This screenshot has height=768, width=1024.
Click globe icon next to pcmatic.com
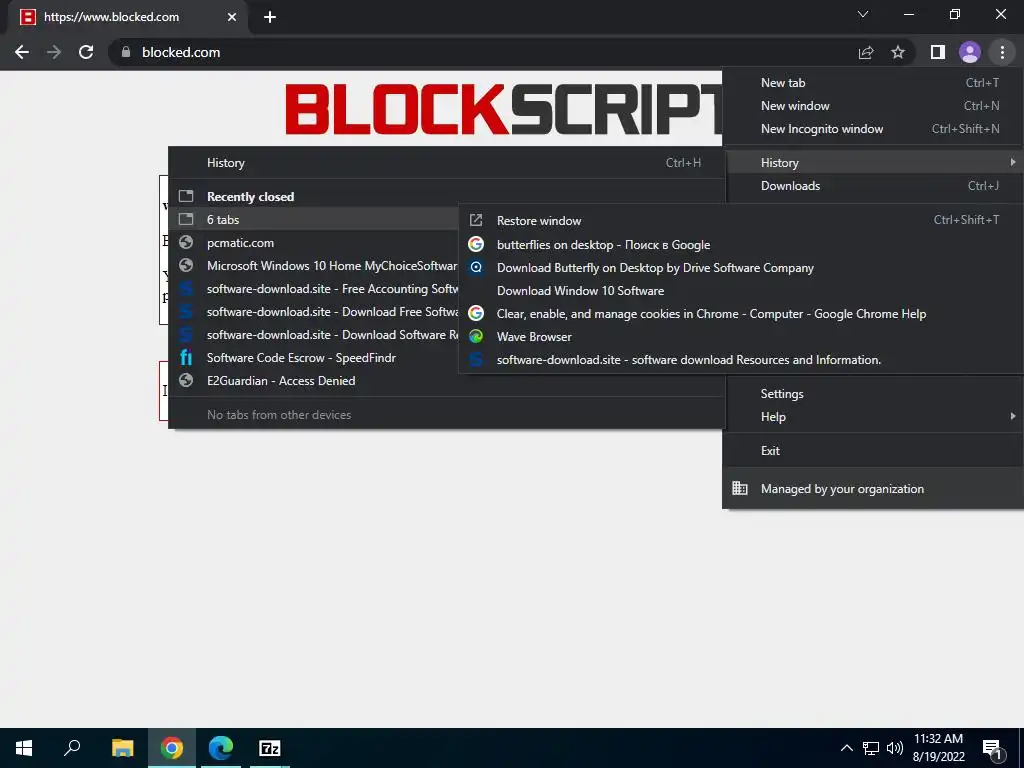(x=186, y=242)
